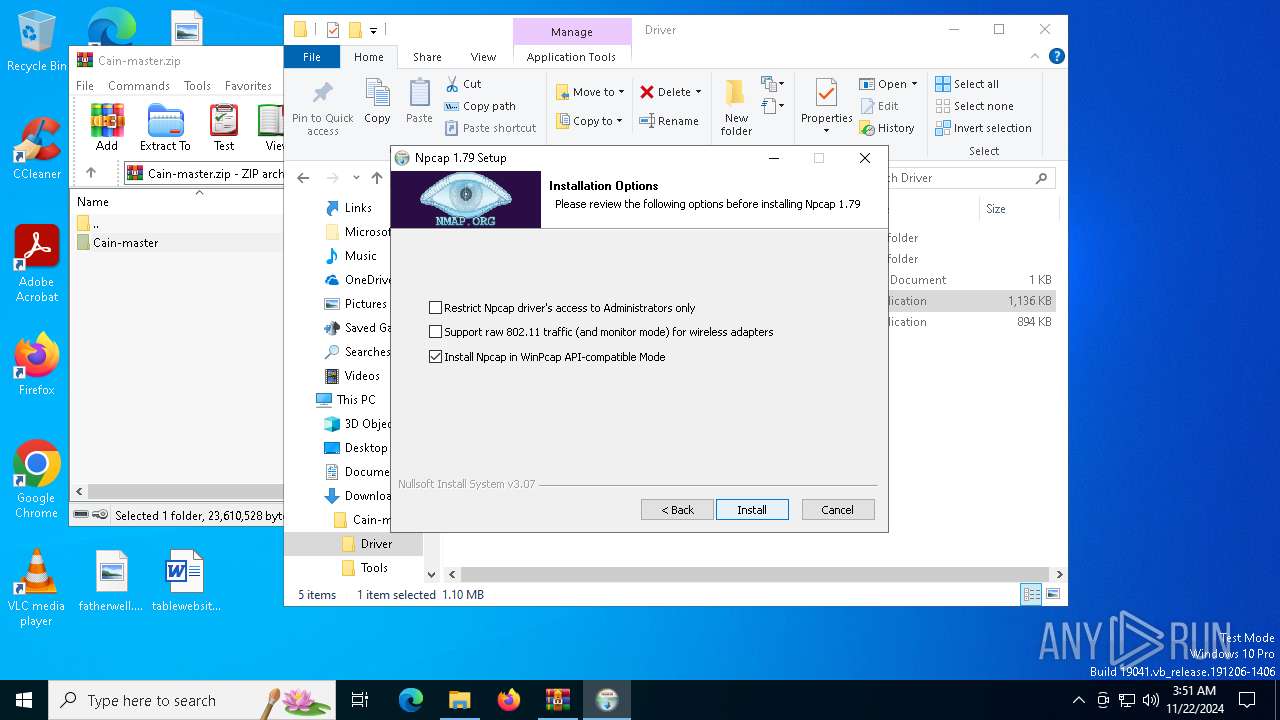Open the Delete dropdown arrow

tap(698, 92)
